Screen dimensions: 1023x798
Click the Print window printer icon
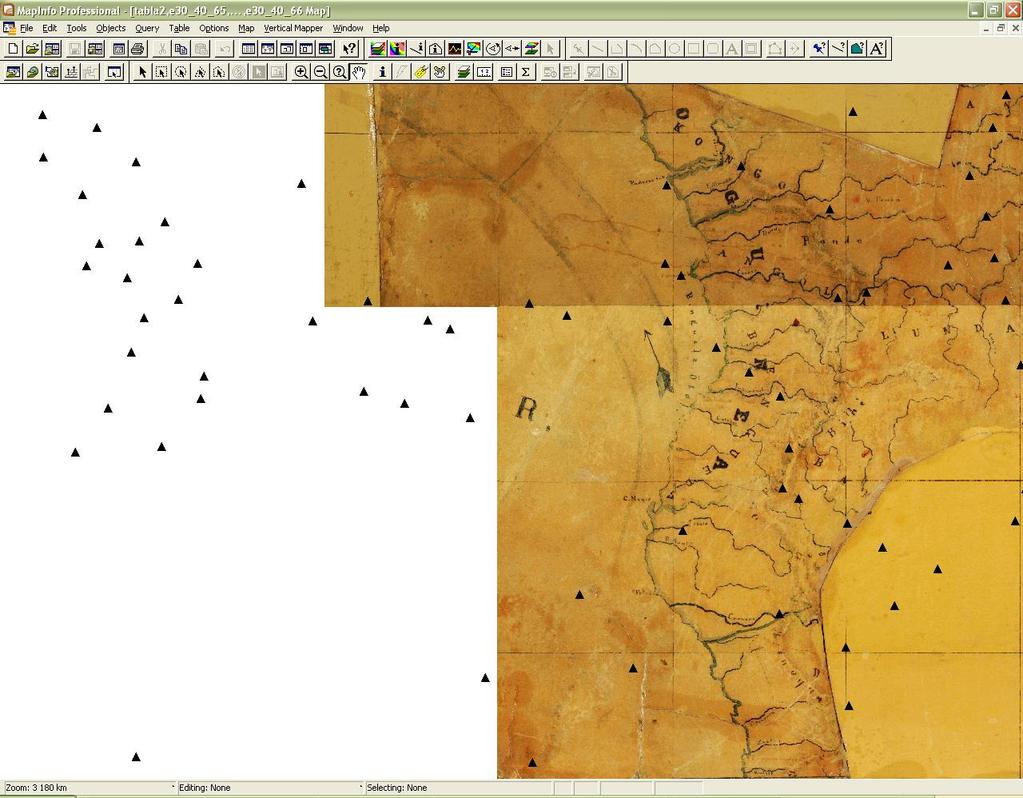coord(137,49)
